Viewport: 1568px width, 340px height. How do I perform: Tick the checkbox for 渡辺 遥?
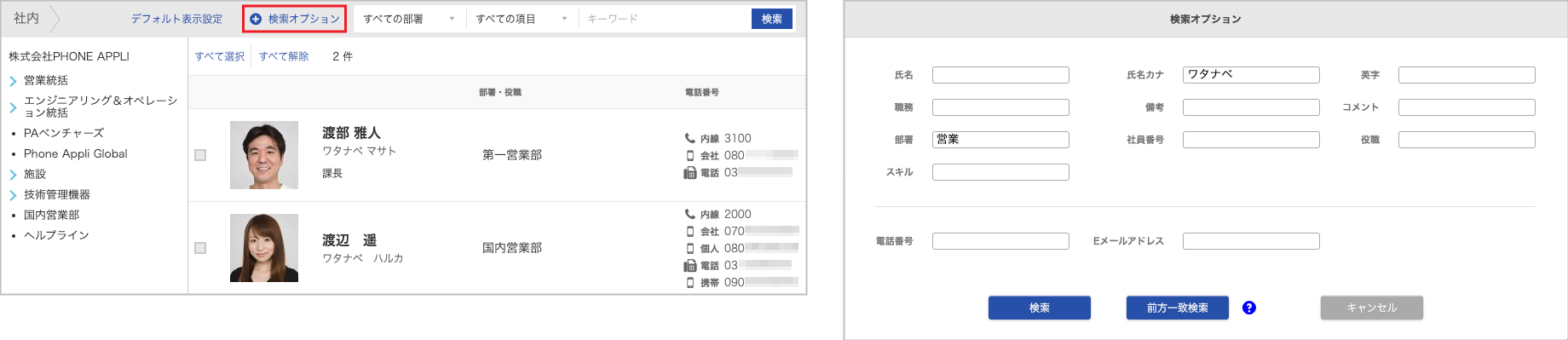point(200,248)
